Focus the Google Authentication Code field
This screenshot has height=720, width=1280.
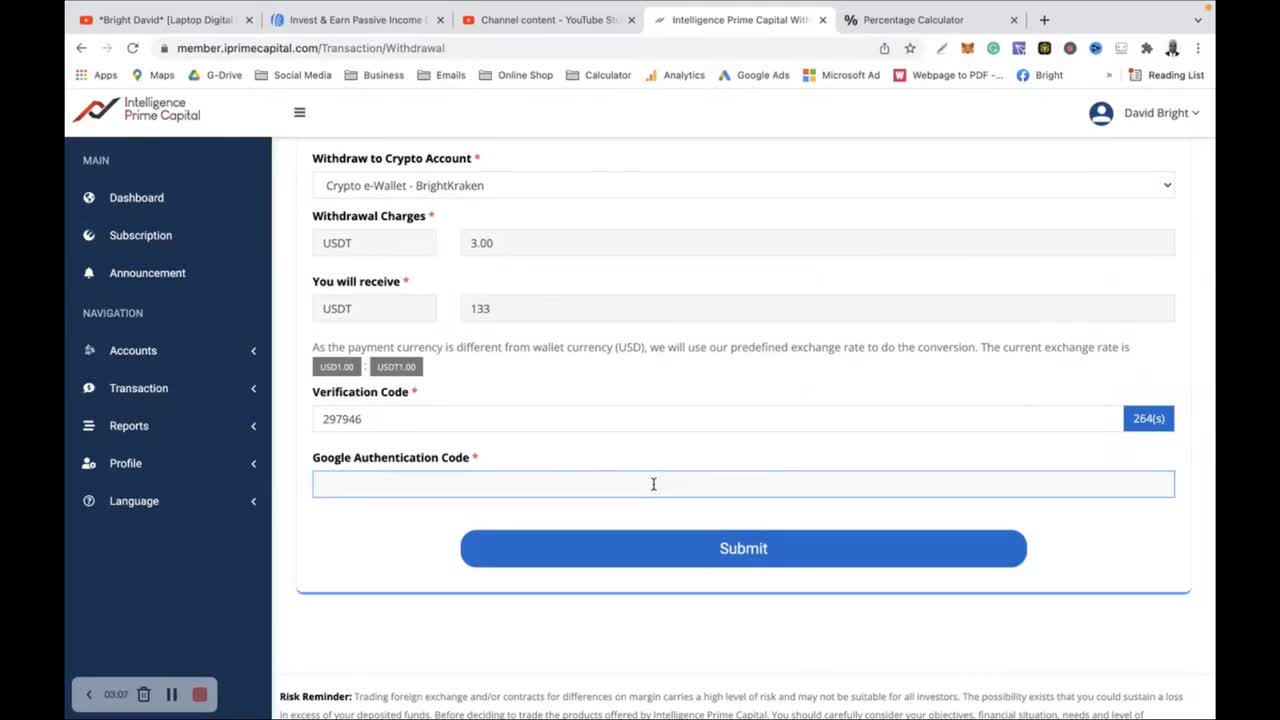[x=743, y=484]
